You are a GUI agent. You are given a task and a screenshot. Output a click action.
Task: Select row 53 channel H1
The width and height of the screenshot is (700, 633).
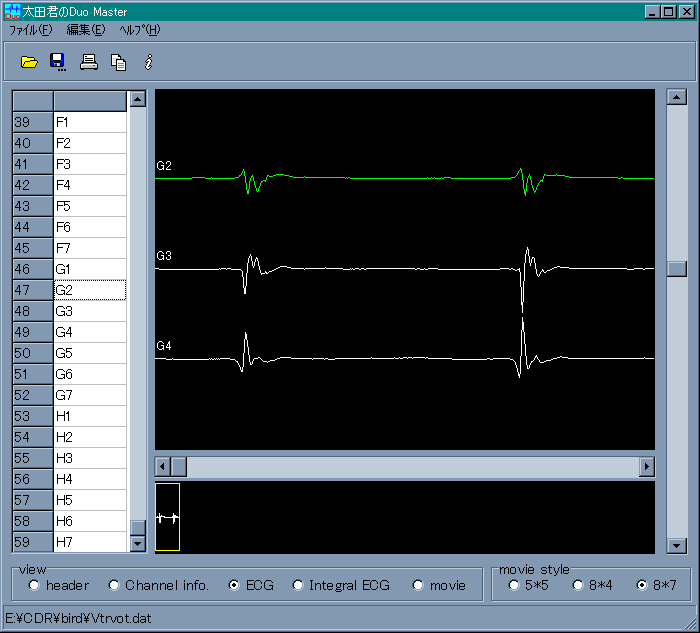tap(89, 416)
